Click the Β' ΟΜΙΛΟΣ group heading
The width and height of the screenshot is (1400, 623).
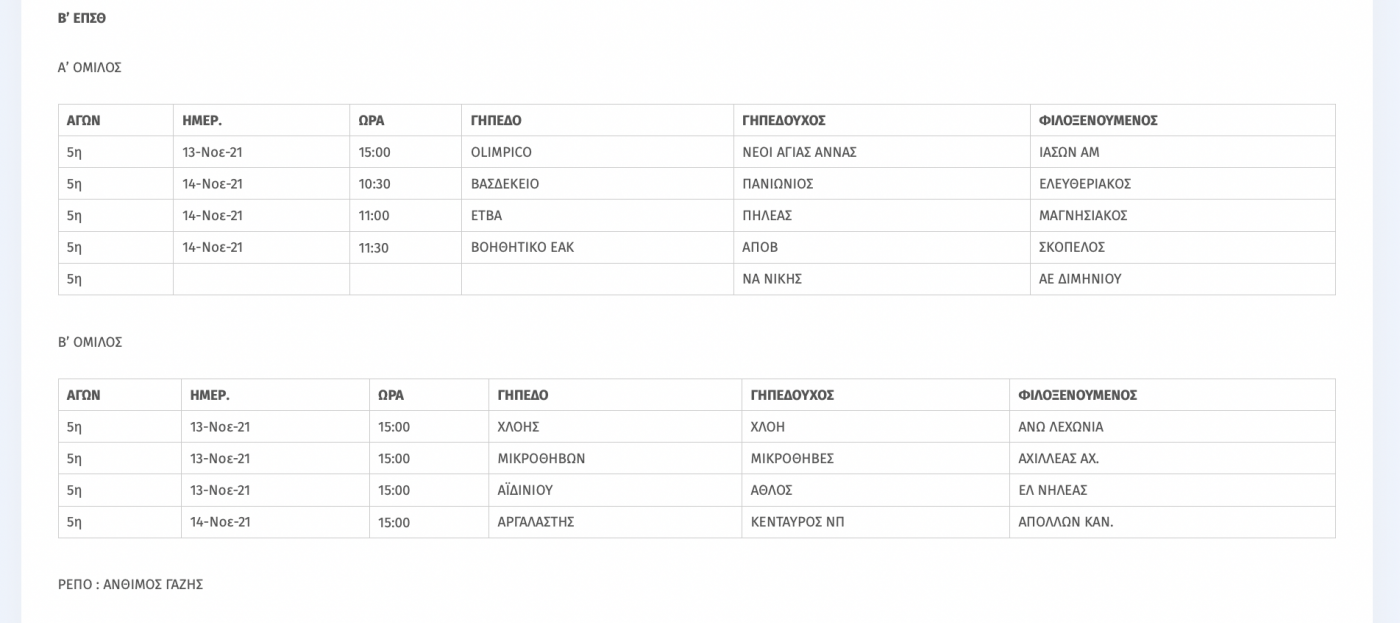click(90, 342)
